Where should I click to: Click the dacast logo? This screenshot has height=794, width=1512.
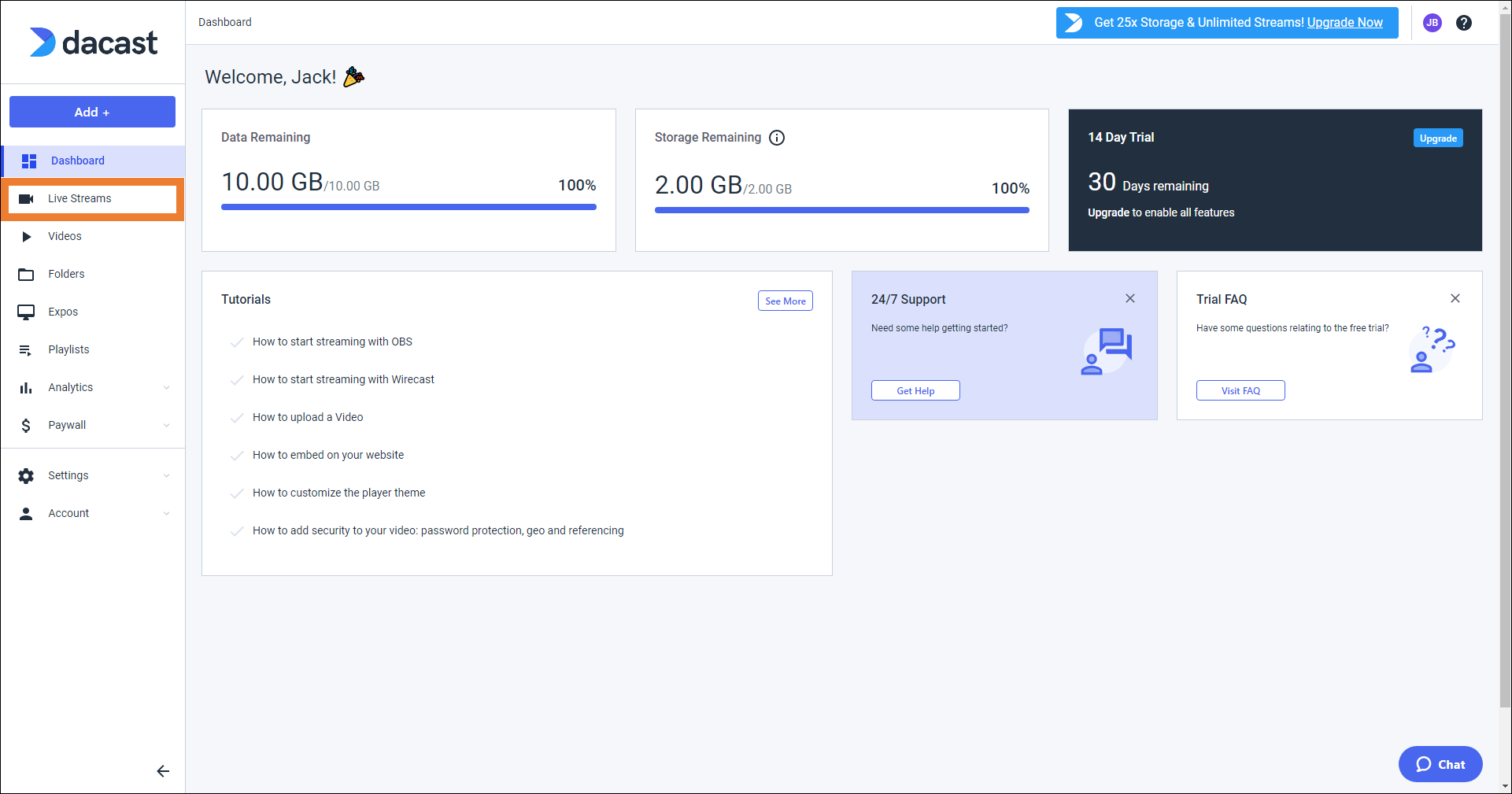(93, 42)
